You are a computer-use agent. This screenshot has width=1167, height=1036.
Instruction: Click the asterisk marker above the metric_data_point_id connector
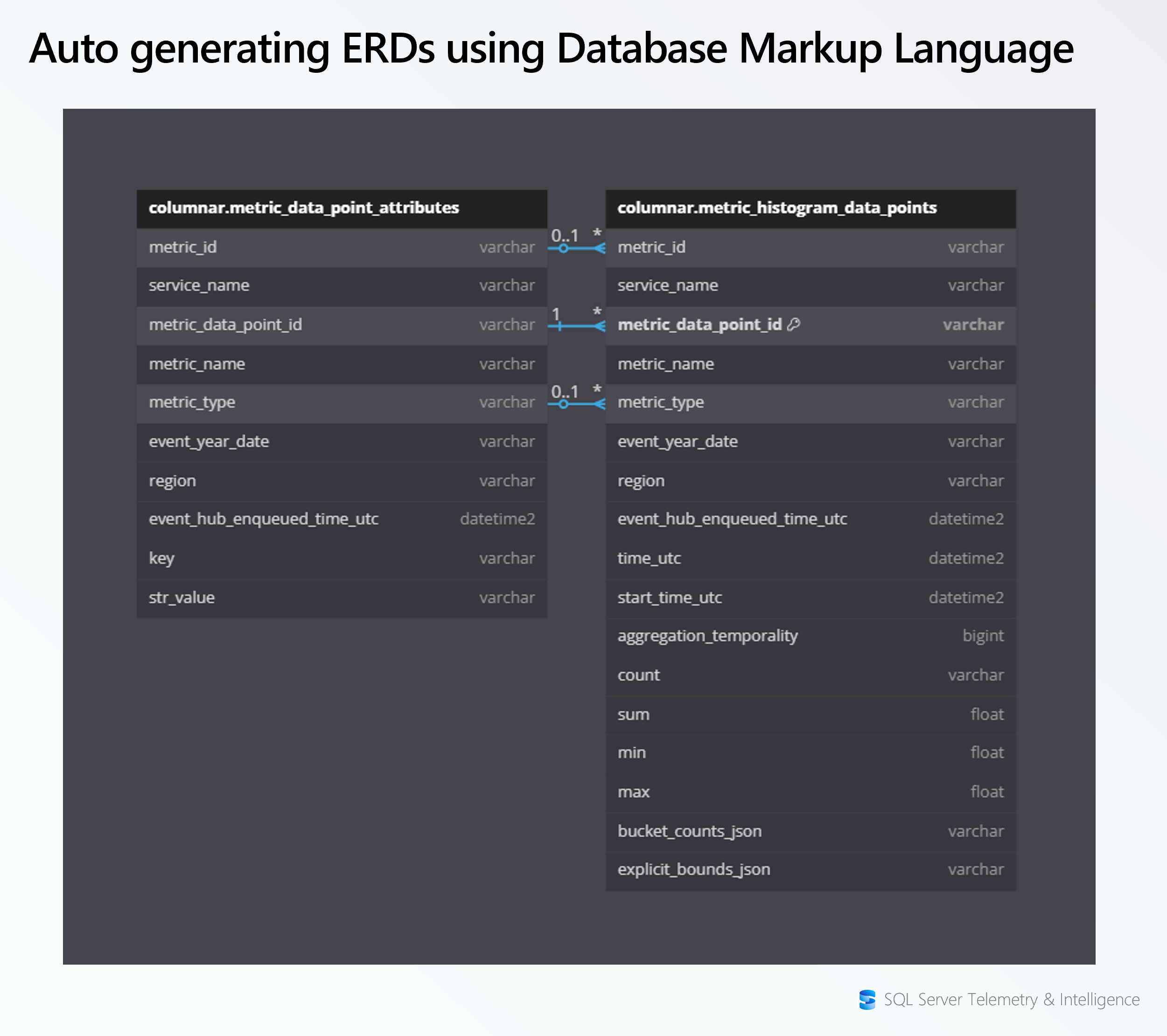597,312
